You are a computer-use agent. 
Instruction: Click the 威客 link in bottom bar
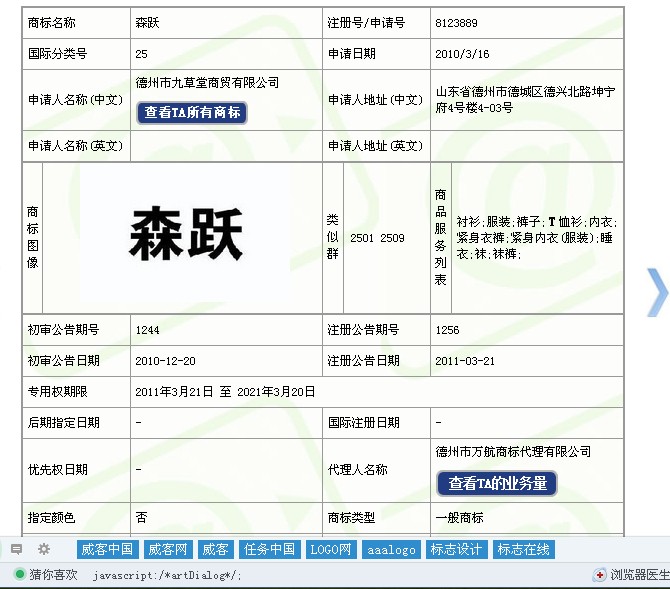click(x=214, y=549)
